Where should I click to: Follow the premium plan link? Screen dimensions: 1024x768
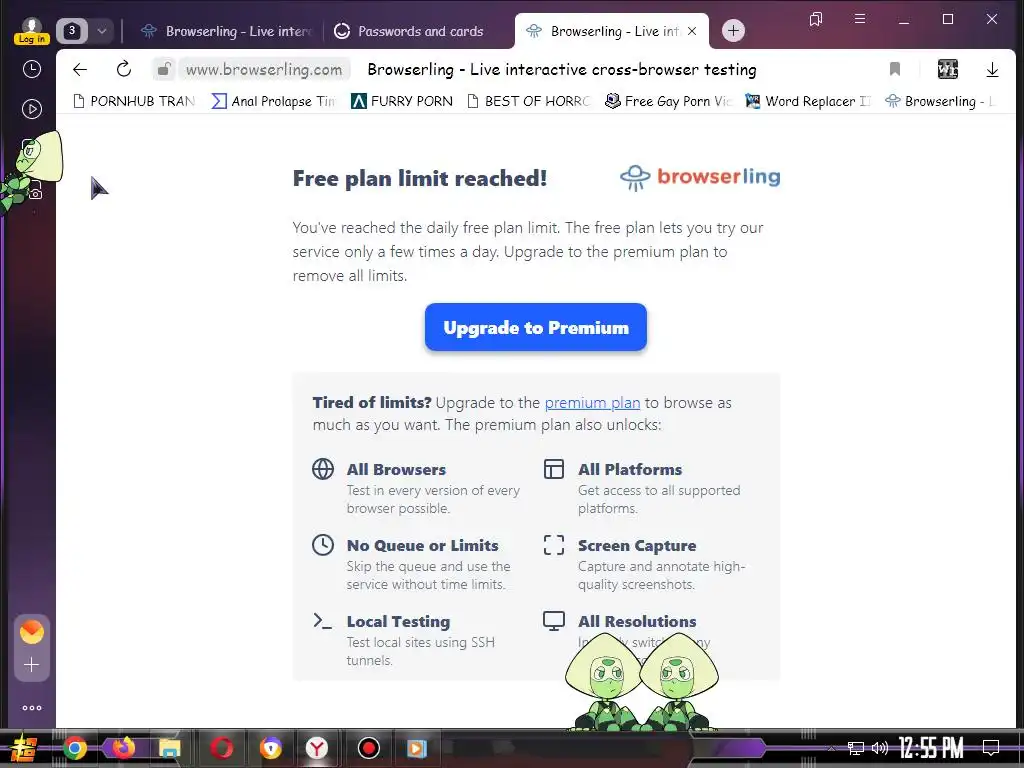coord(592,403)
